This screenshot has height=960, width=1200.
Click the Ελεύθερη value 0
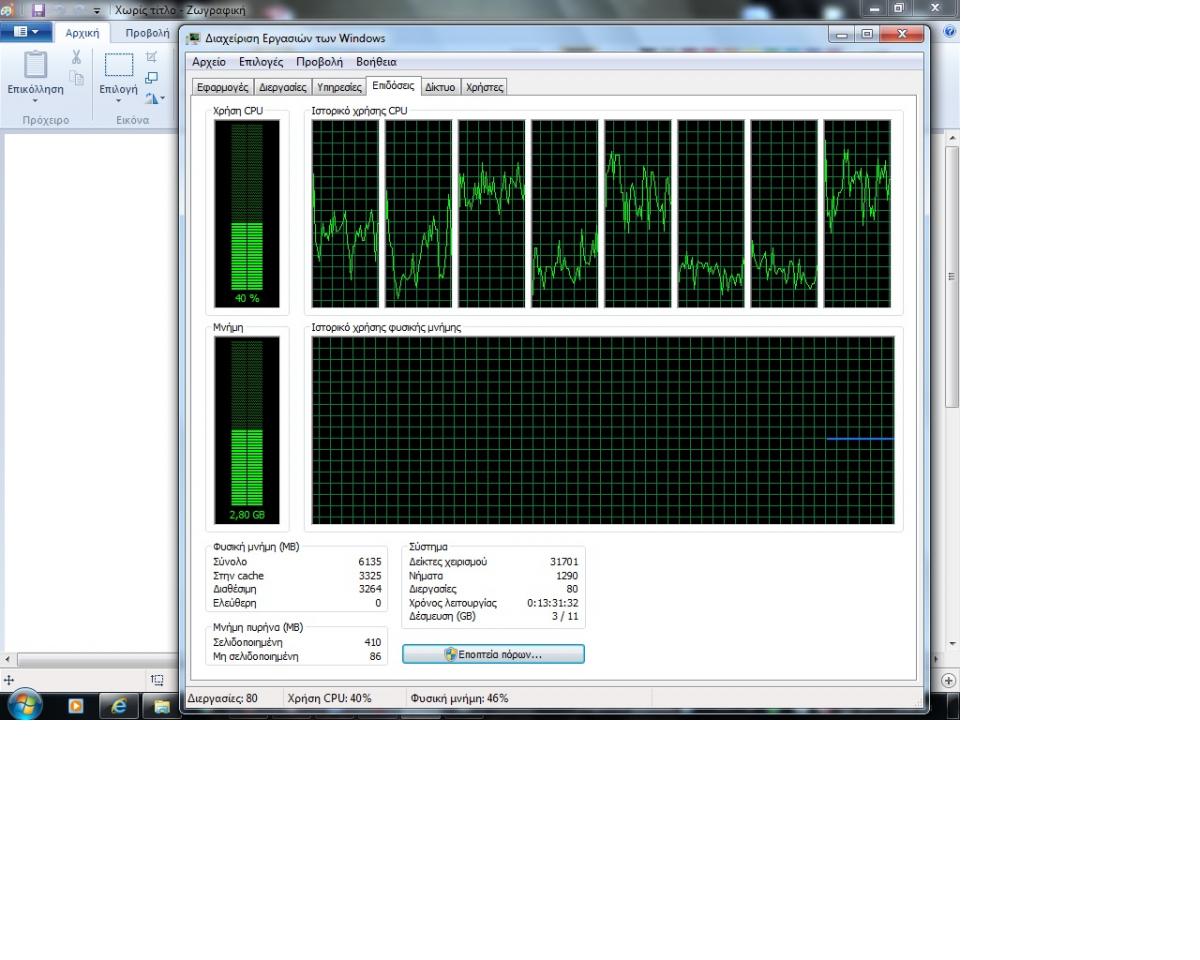(x=379, y=604)
